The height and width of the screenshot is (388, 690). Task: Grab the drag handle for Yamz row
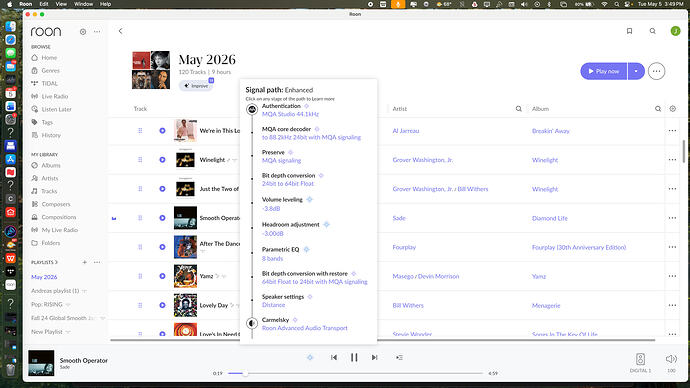[x=140, y=276]
